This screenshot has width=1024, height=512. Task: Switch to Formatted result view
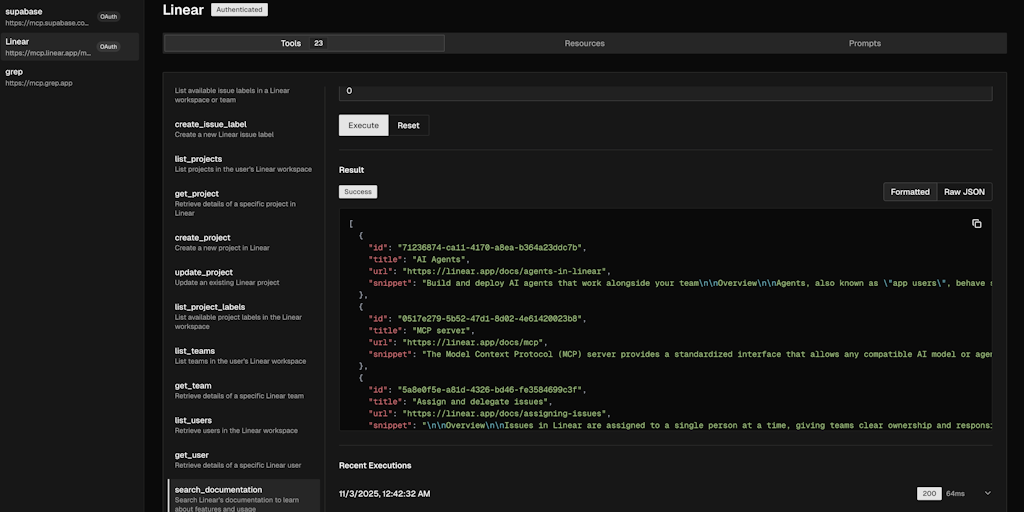(910, 192)
